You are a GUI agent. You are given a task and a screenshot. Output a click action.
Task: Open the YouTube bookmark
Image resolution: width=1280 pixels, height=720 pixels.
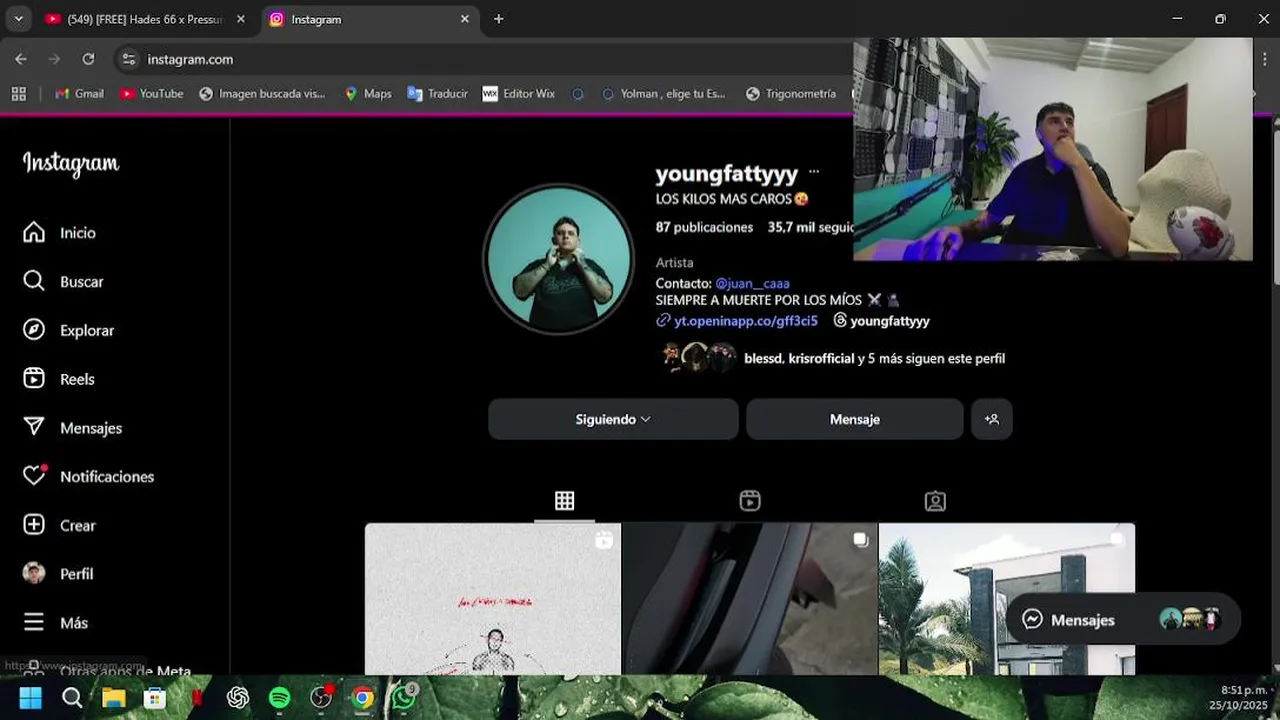tap(151, 93)
